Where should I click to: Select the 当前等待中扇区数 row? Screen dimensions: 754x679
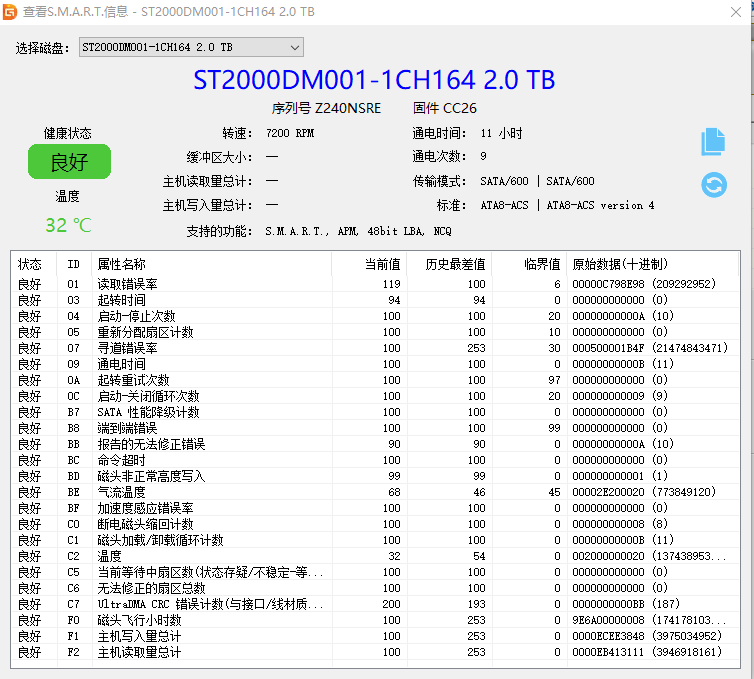coord(375,572)
